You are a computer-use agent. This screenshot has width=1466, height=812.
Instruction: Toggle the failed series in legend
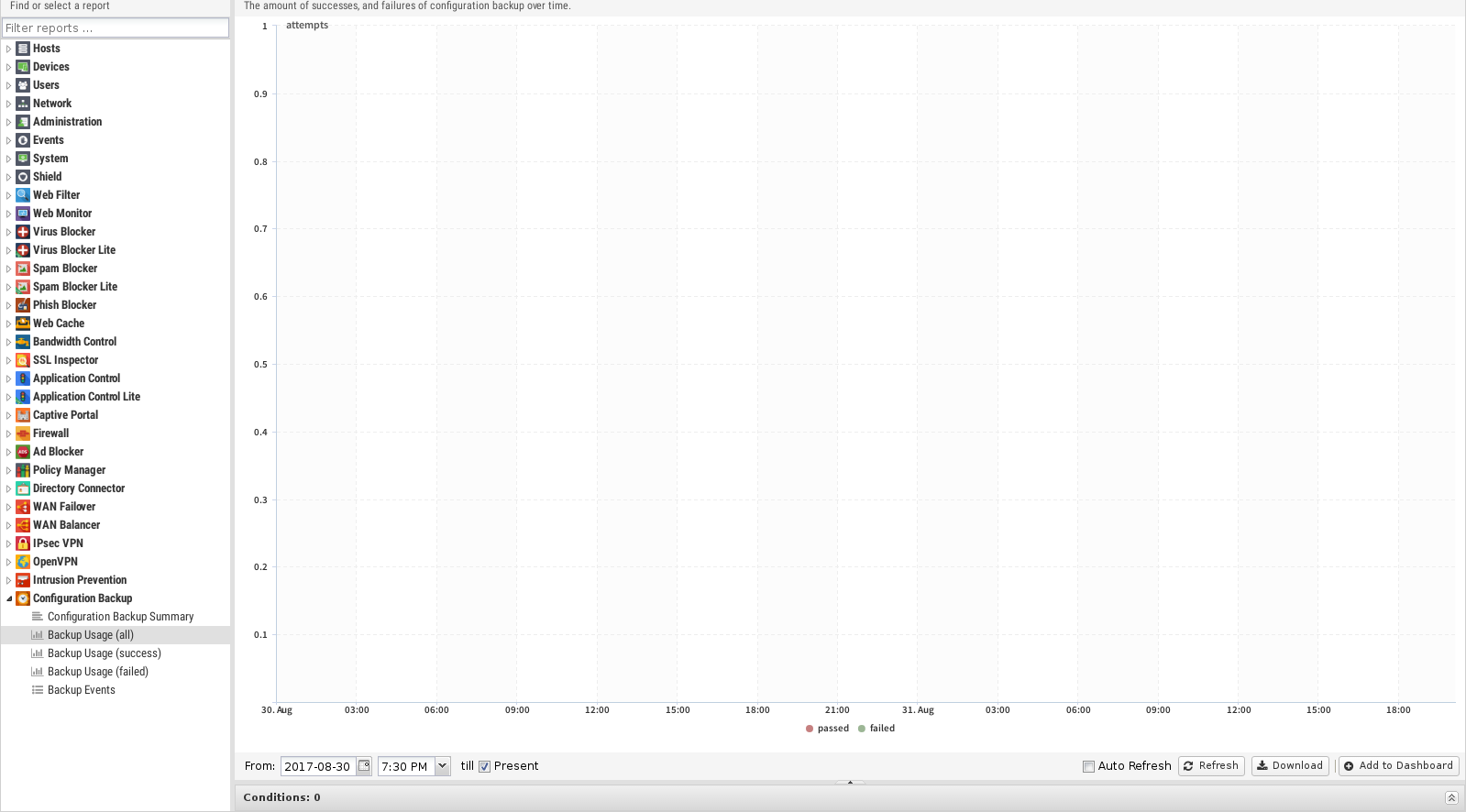[x=876, y=729]
